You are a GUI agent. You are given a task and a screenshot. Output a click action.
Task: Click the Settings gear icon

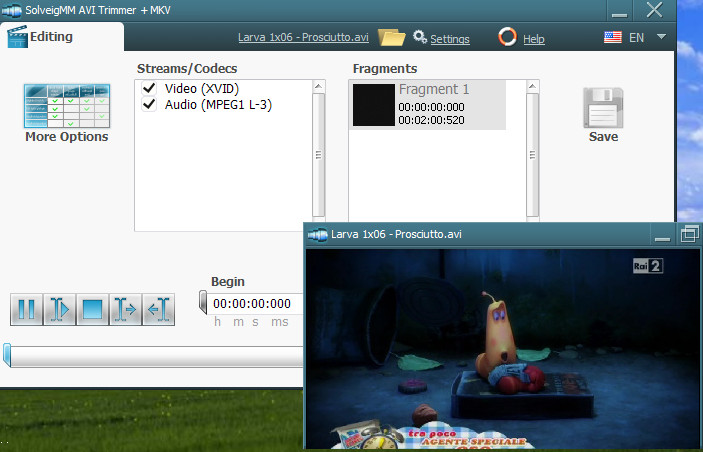[420, 37]
